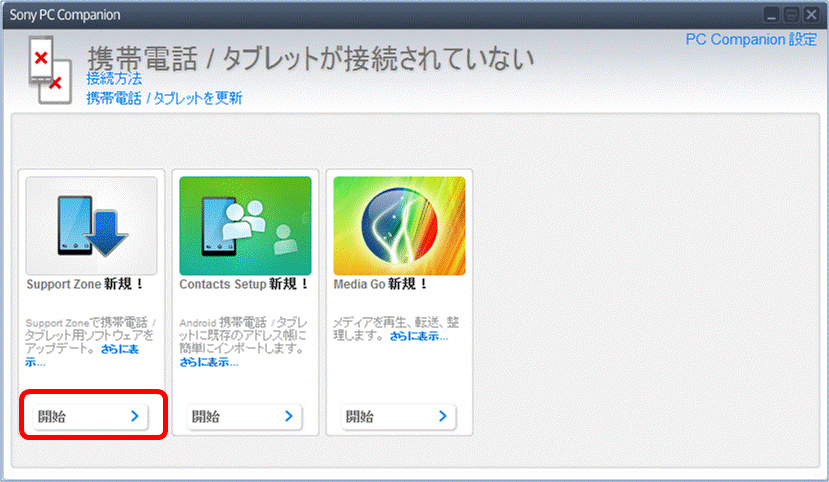
Task: Click the Media Go 新規！ title
Action: pyautogui.click(x=380, y=284)
